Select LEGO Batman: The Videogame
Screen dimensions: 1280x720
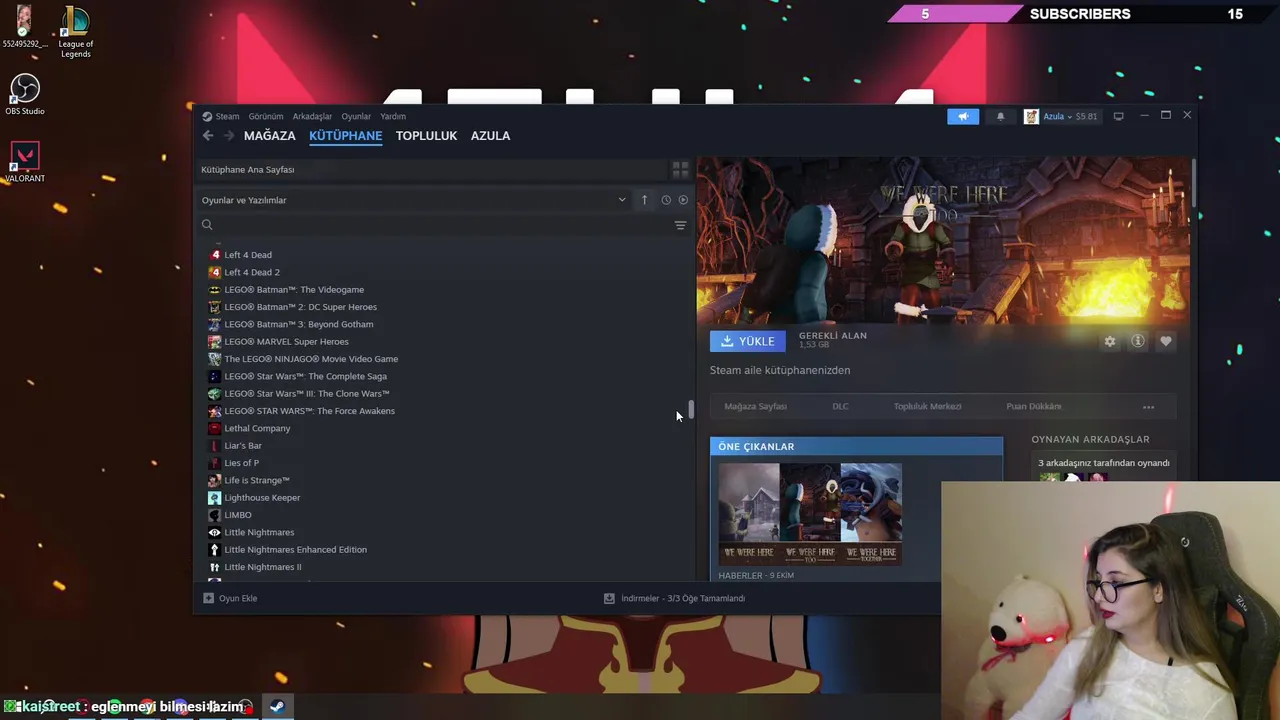pyautogui.click(x=294, y=290)
